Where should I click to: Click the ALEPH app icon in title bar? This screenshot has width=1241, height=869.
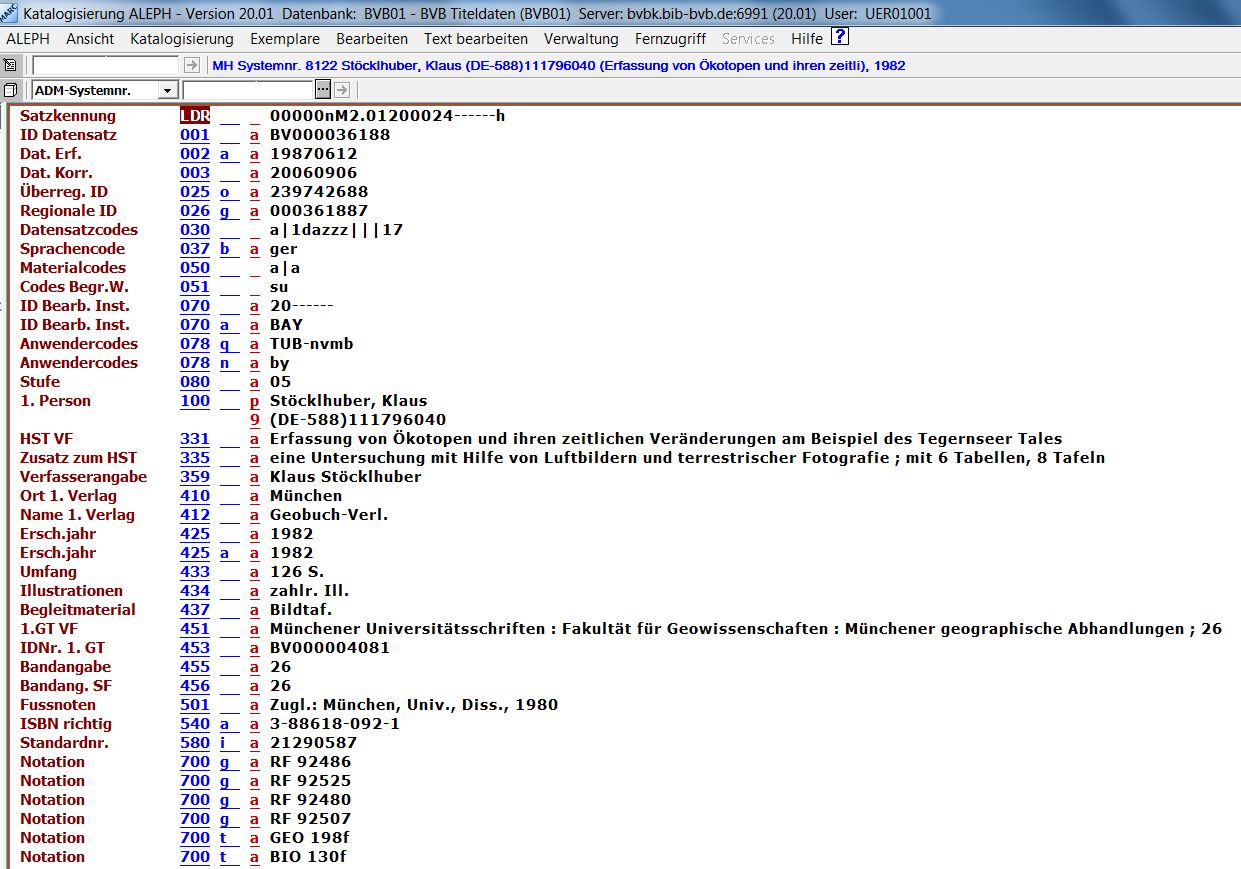[x=10, y=13]
